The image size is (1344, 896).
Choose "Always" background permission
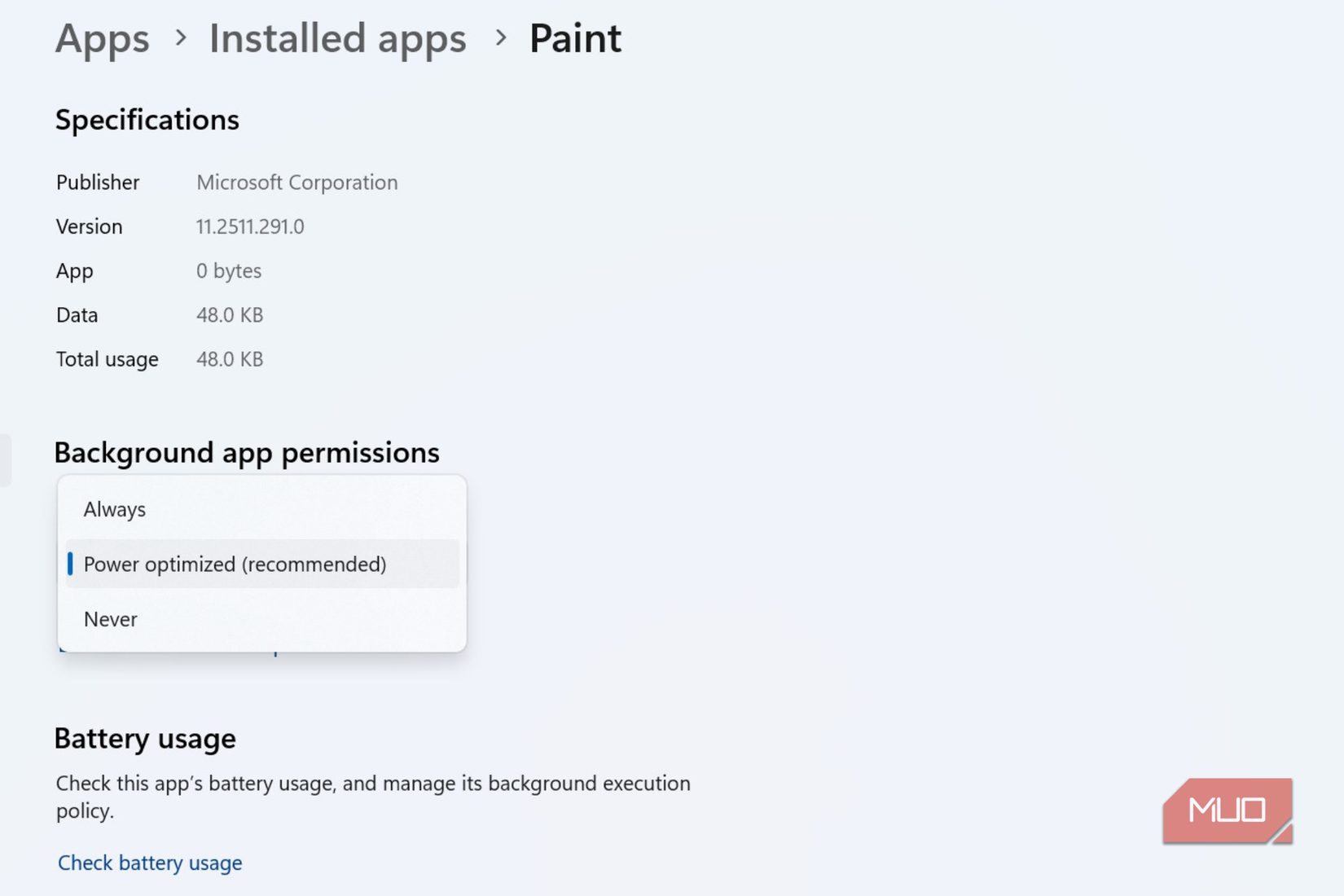point(114,509)
